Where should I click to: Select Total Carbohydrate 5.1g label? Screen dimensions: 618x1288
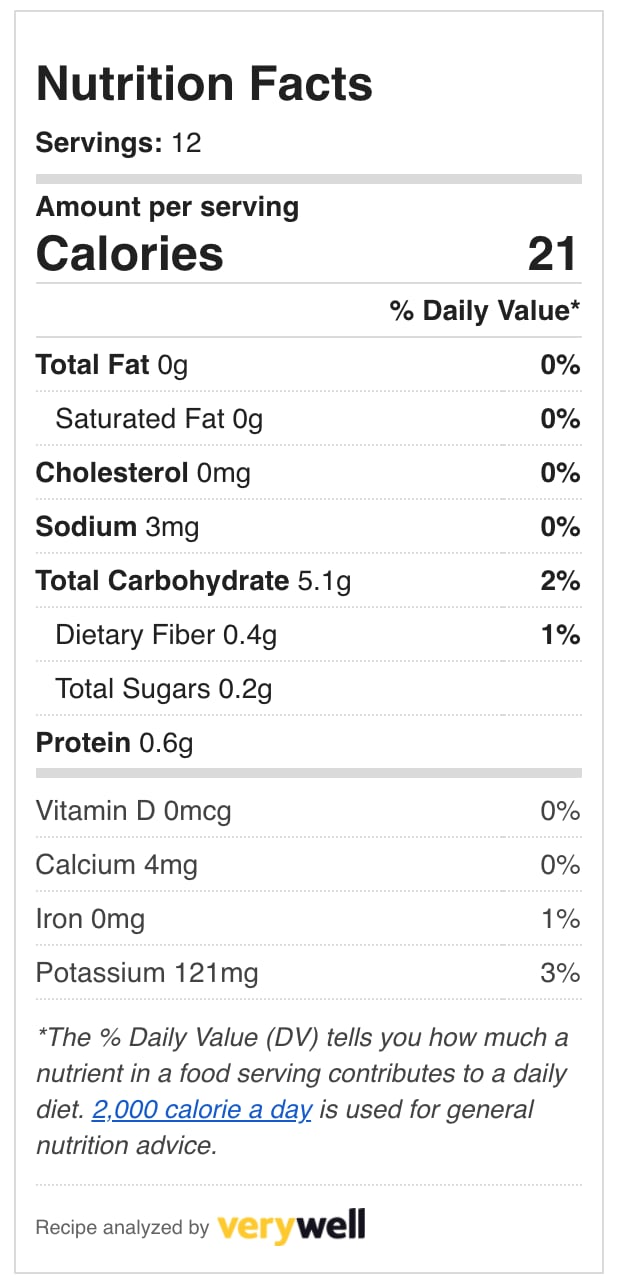[x=193, y=581]
